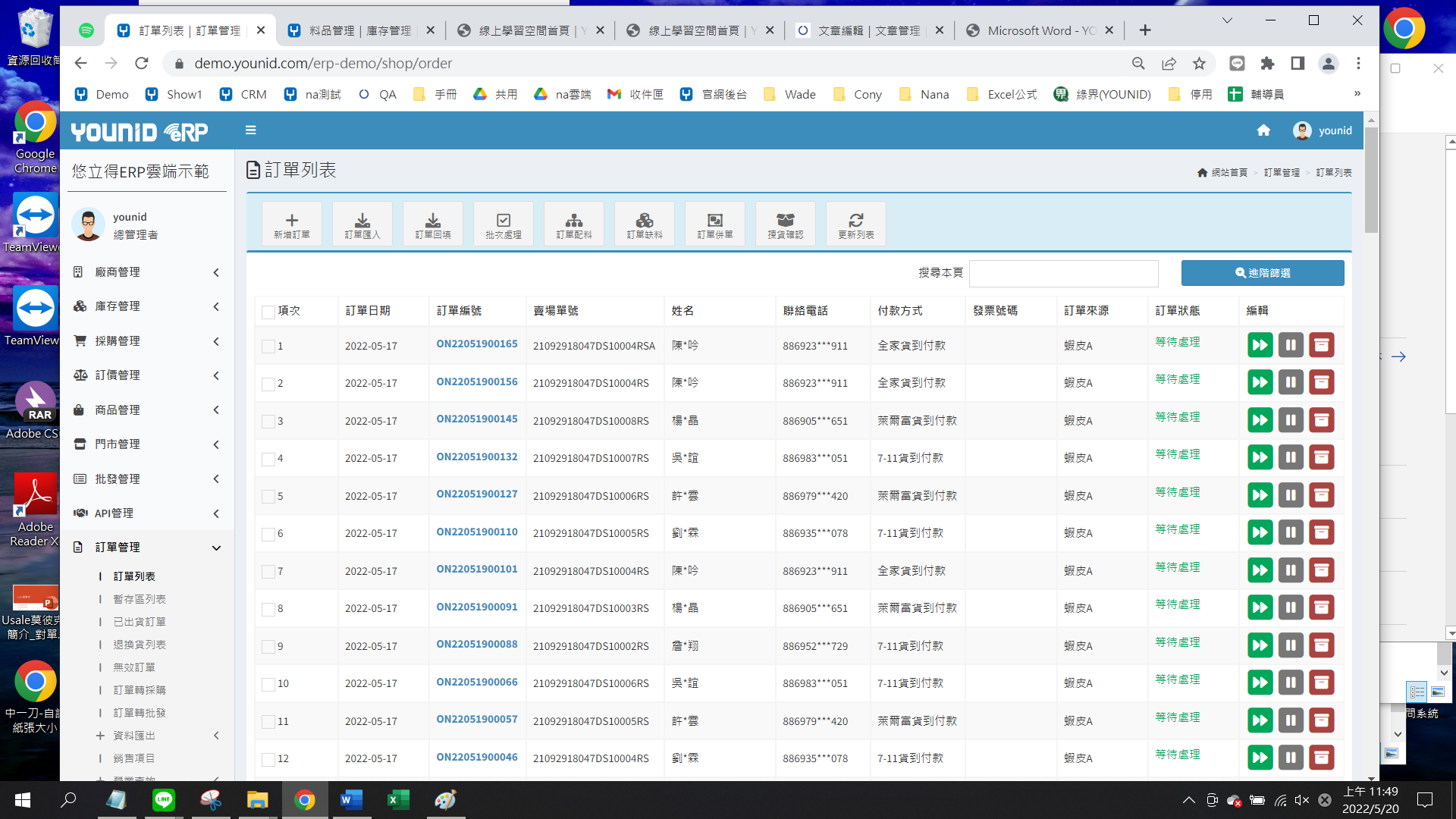
Task: Click red archive icon on order 5
Action: pos(1321,495)
